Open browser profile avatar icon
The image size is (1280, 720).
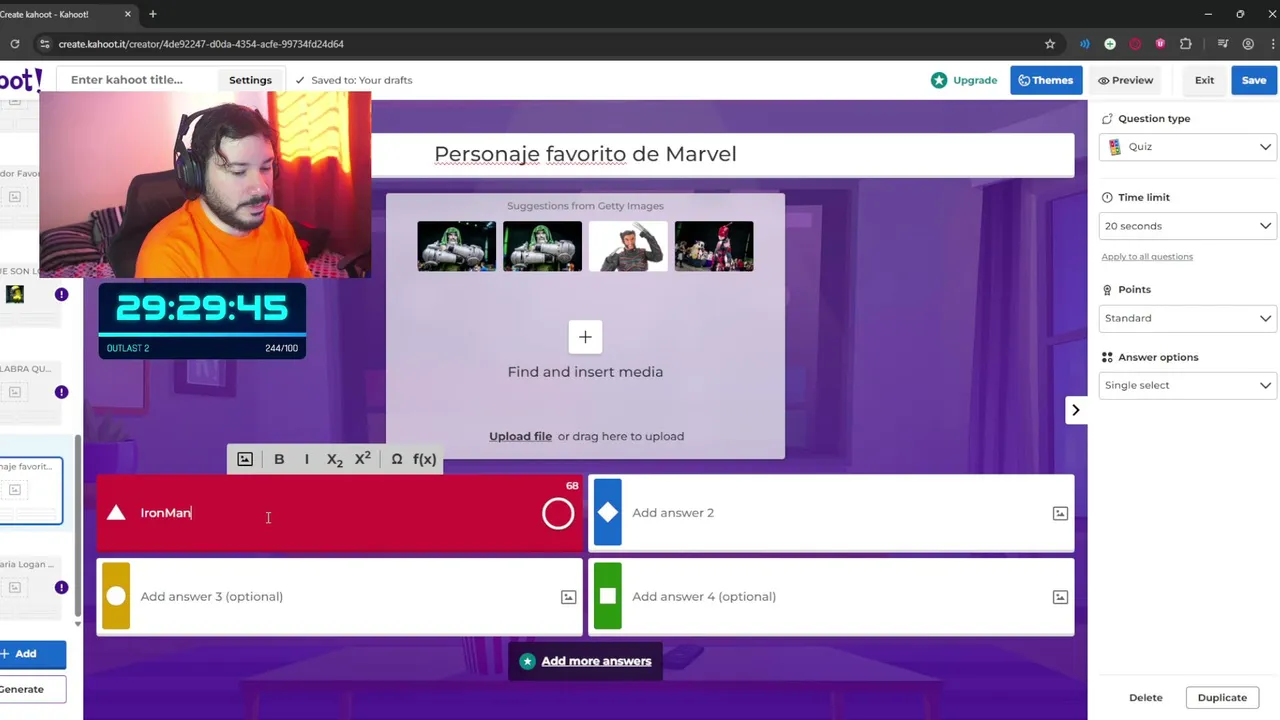point(1248,44)
